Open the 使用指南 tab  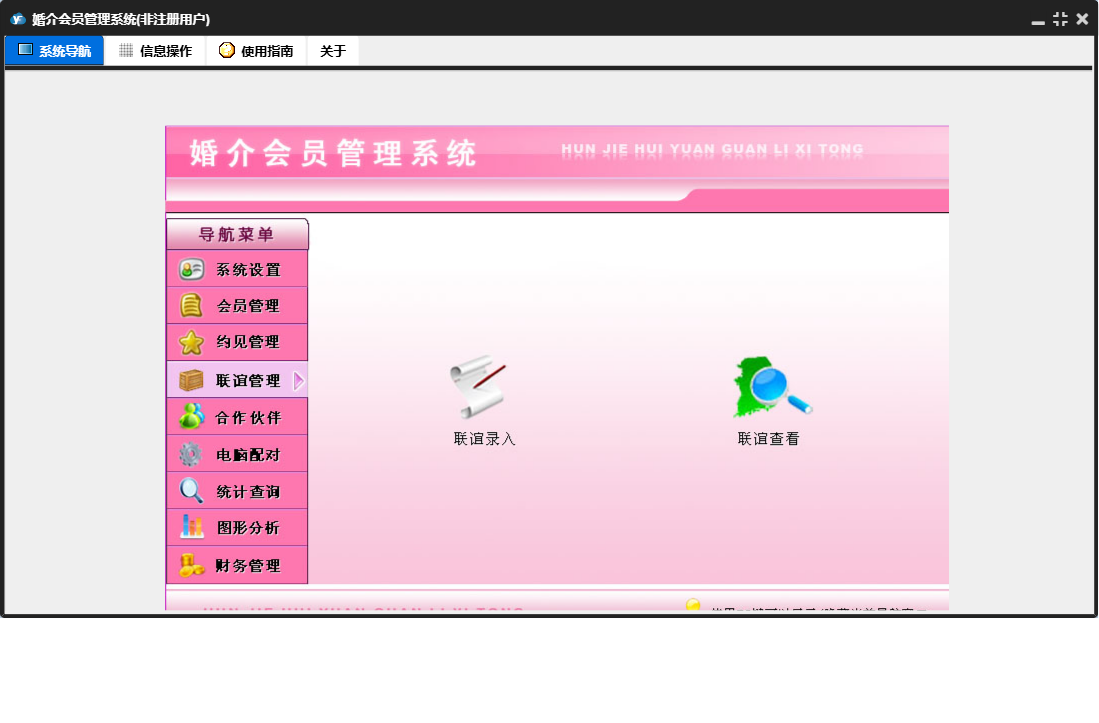pyautogui.click(x=256, y=50)
